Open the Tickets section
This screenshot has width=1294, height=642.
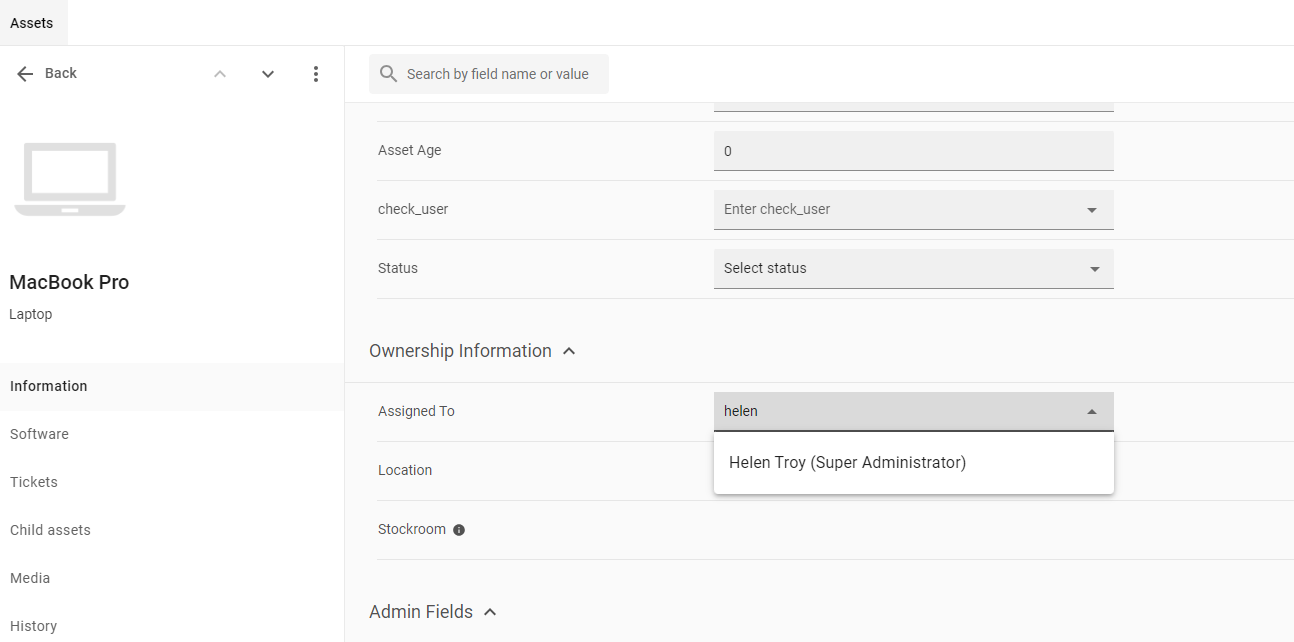point(34,482)
